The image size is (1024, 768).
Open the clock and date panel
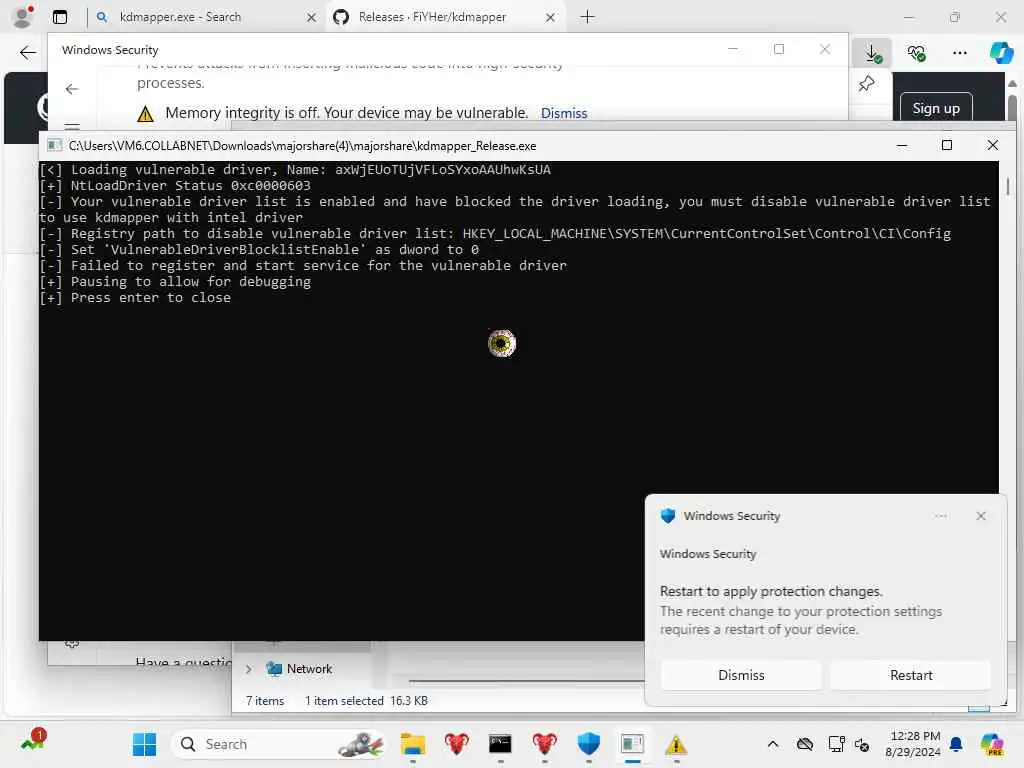point(913,744)
